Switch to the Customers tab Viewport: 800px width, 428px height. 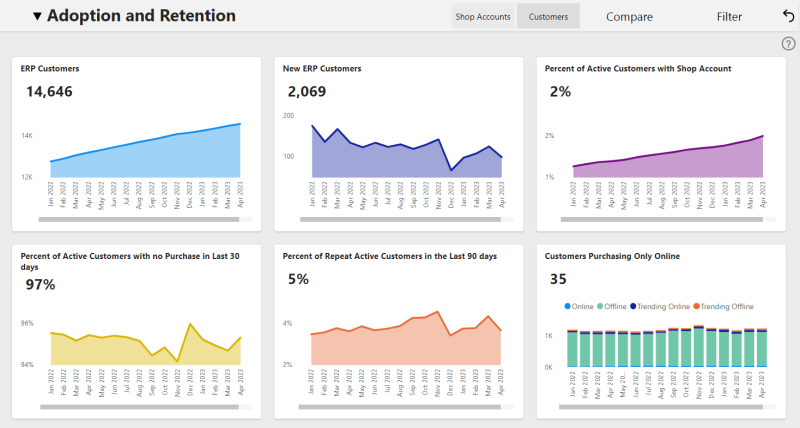[548, 16]
